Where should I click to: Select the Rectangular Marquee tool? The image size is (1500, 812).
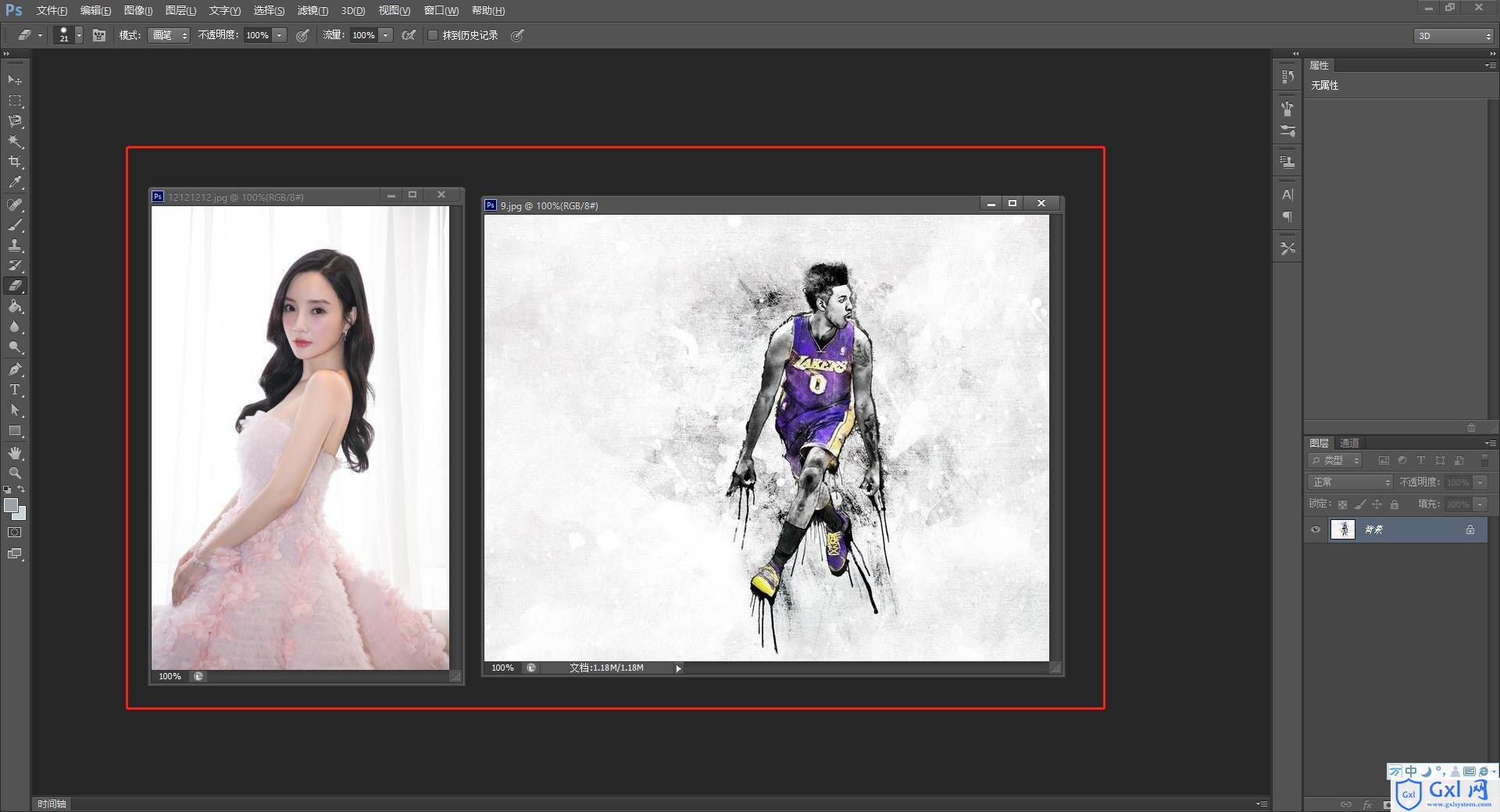coord(15,101)
